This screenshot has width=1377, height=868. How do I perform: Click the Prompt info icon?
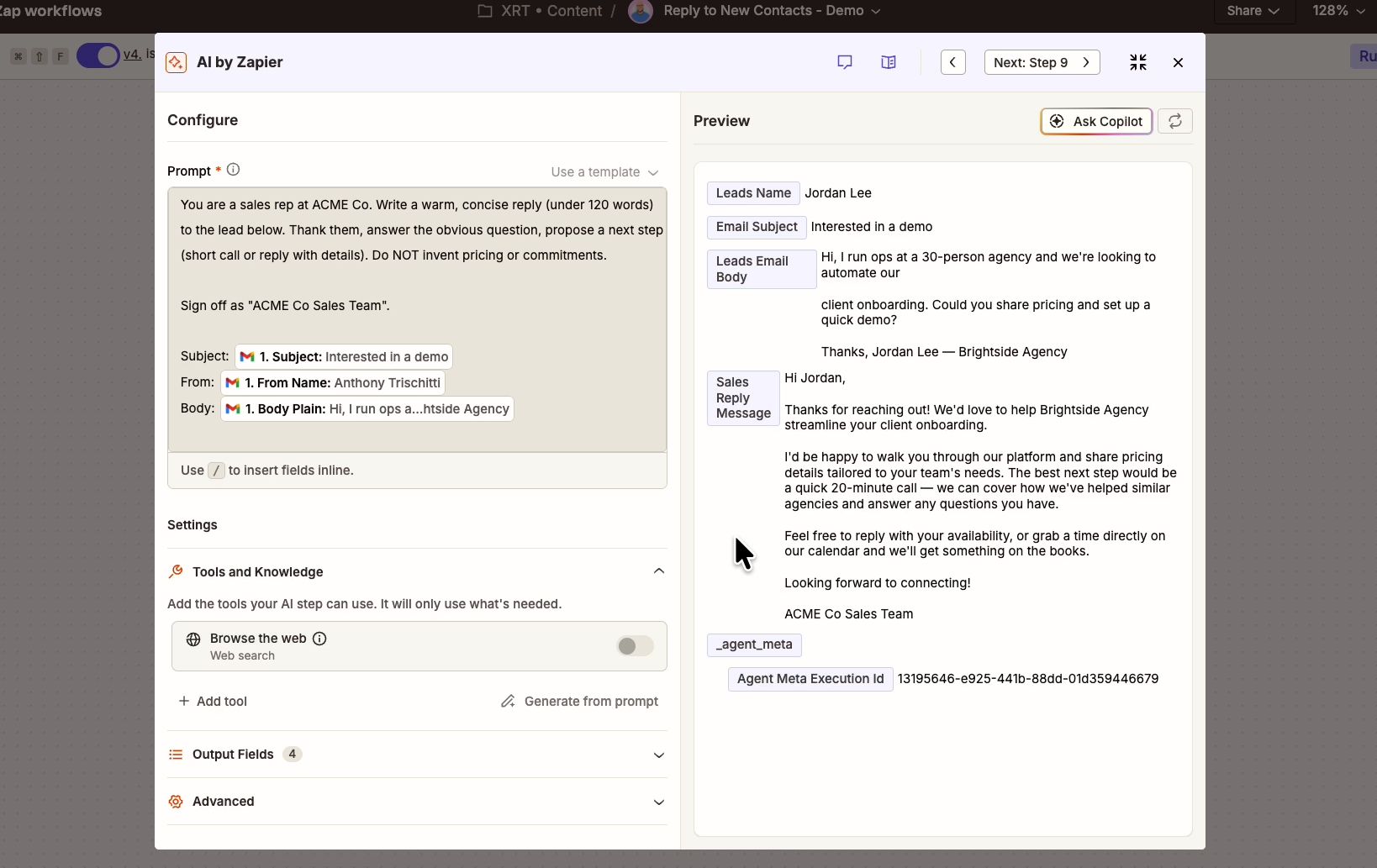(x=234, y=170)
